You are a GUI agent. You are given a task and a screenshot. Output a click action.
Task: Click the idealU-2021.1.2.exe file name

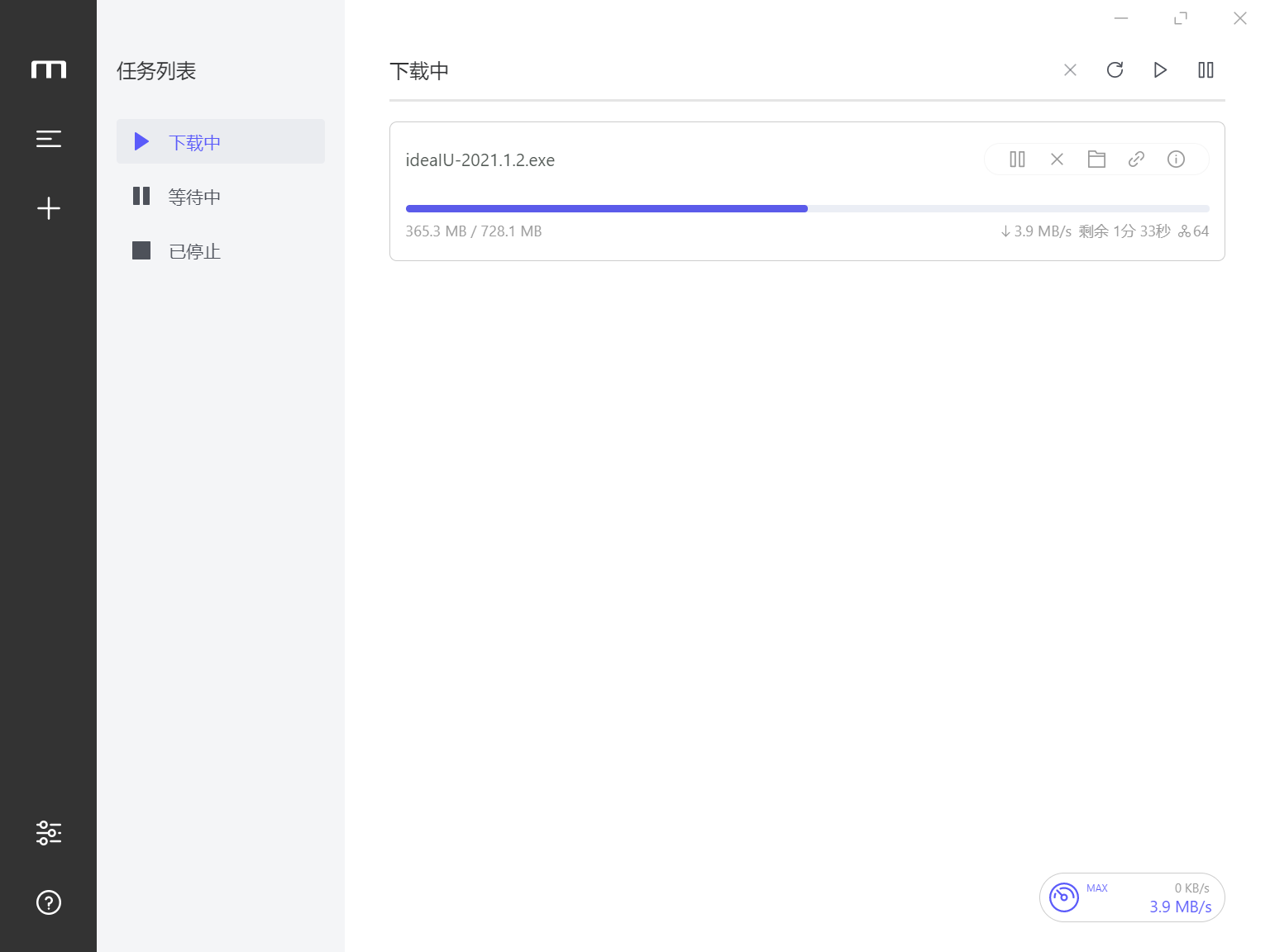(480, 159)
